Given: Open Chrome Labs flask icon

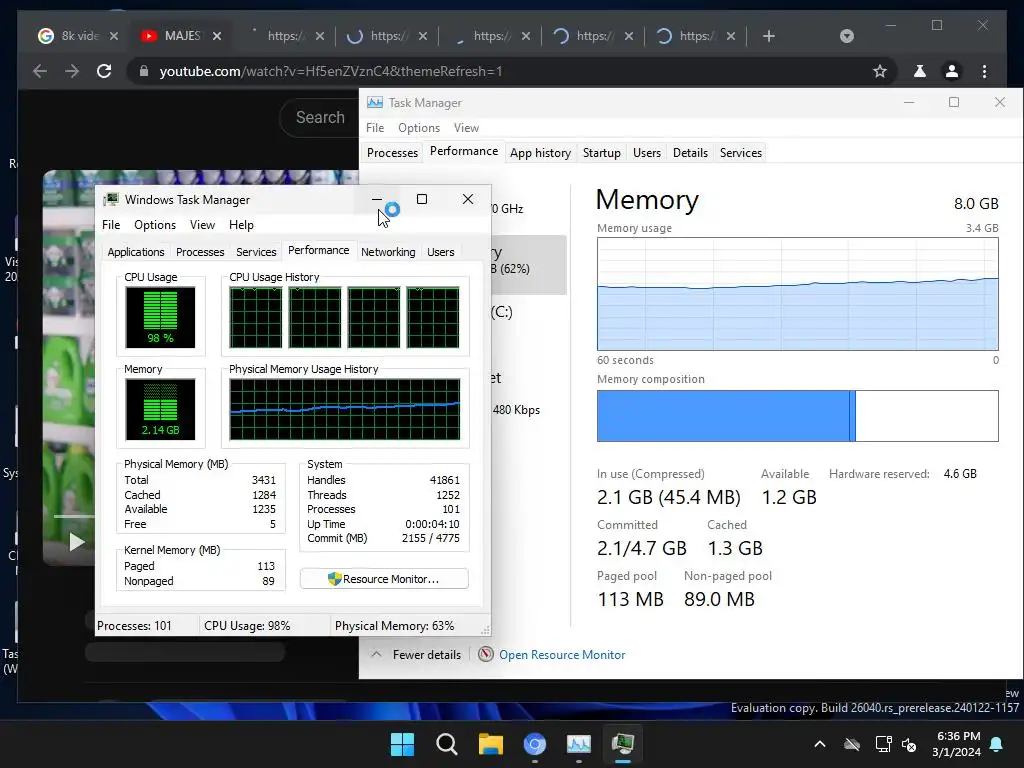Looking at the screenshot, I should (x=920, y=71).
